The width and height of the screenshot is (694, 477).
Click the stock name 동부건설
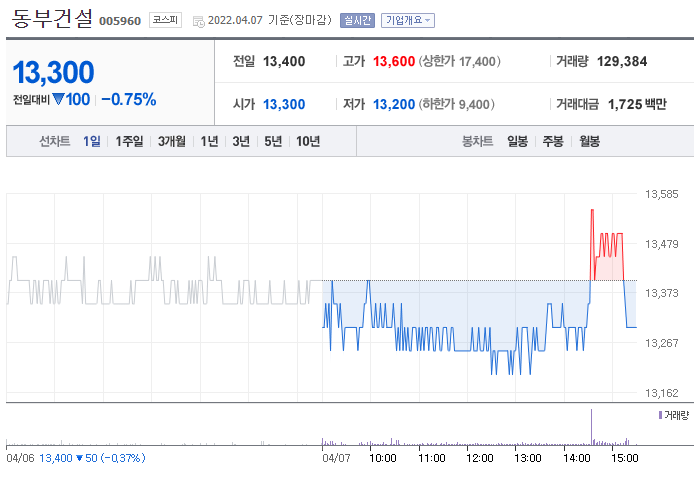coord(52,19)
